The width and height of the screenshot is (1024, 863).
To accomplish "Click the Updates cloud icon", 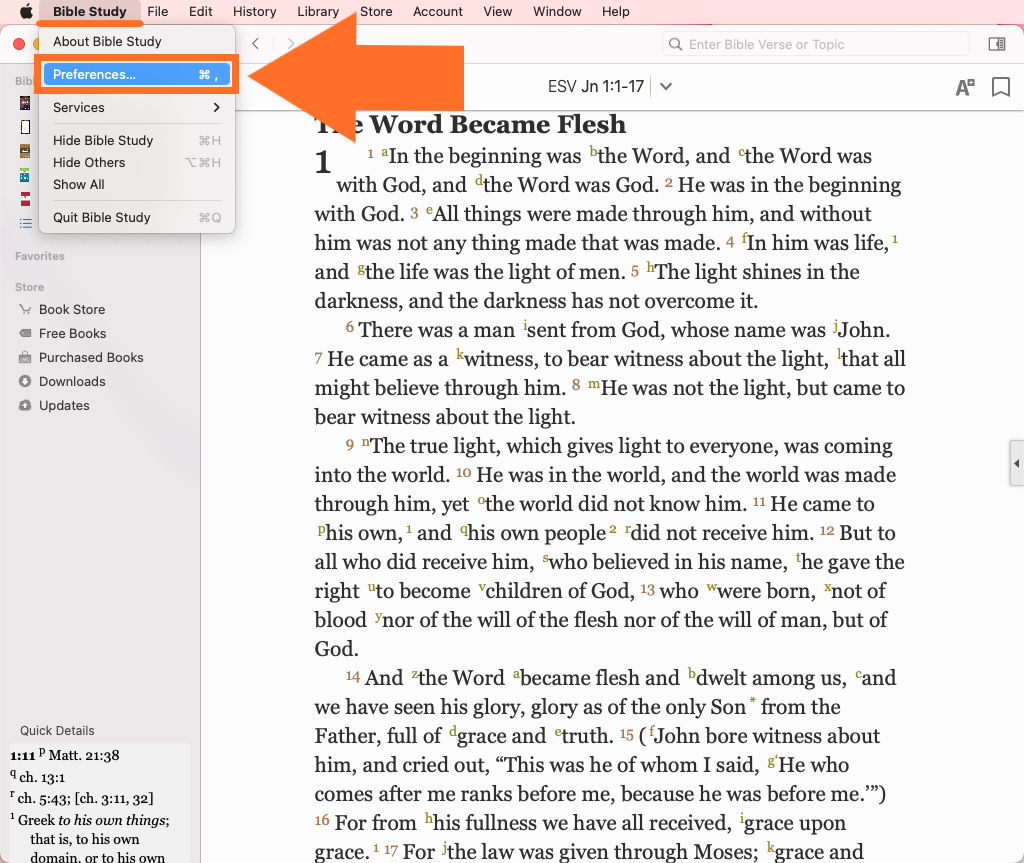I will point(25,406).
